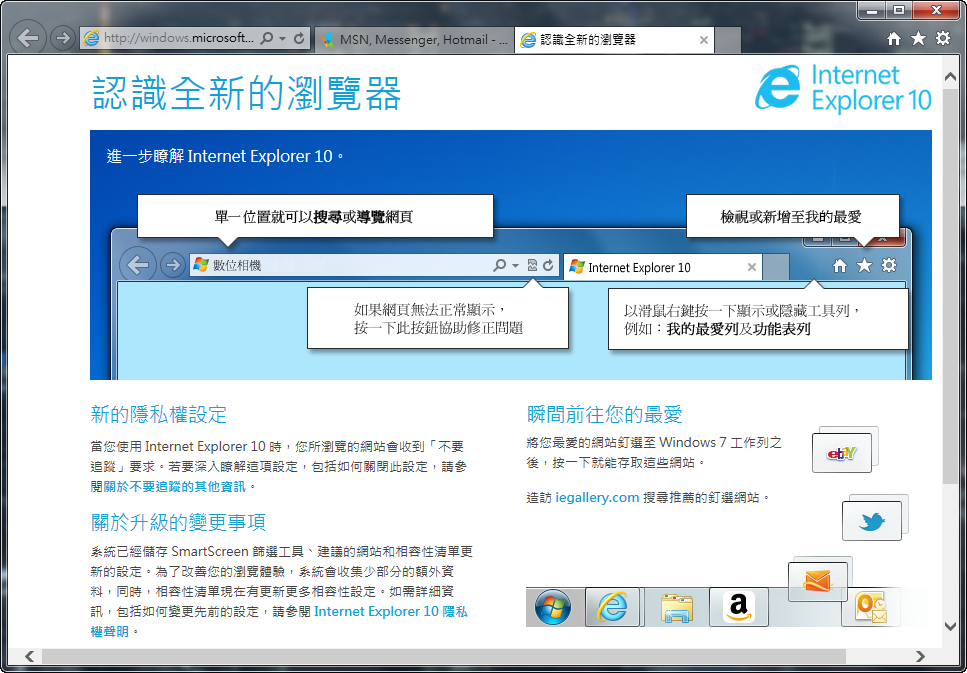Navigate back with the Back arrow
This screenshot has height=673, width=967.
[28, 37]
